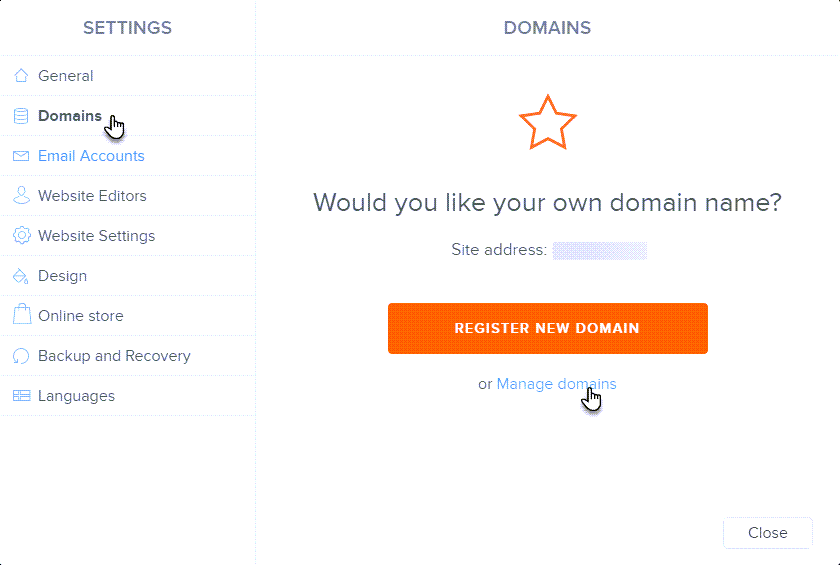Follow the Manage domains link
Image resolution: width=840 pixels, height=565 pixels.
(x=556, y=384)
